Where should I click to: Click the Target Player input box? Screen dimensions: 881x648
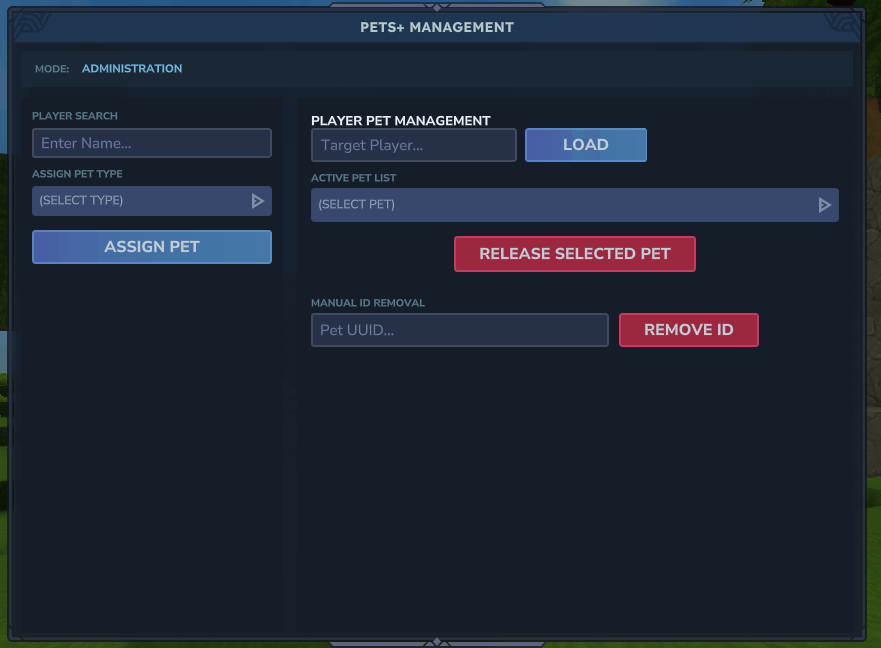[x=413, y=145]
